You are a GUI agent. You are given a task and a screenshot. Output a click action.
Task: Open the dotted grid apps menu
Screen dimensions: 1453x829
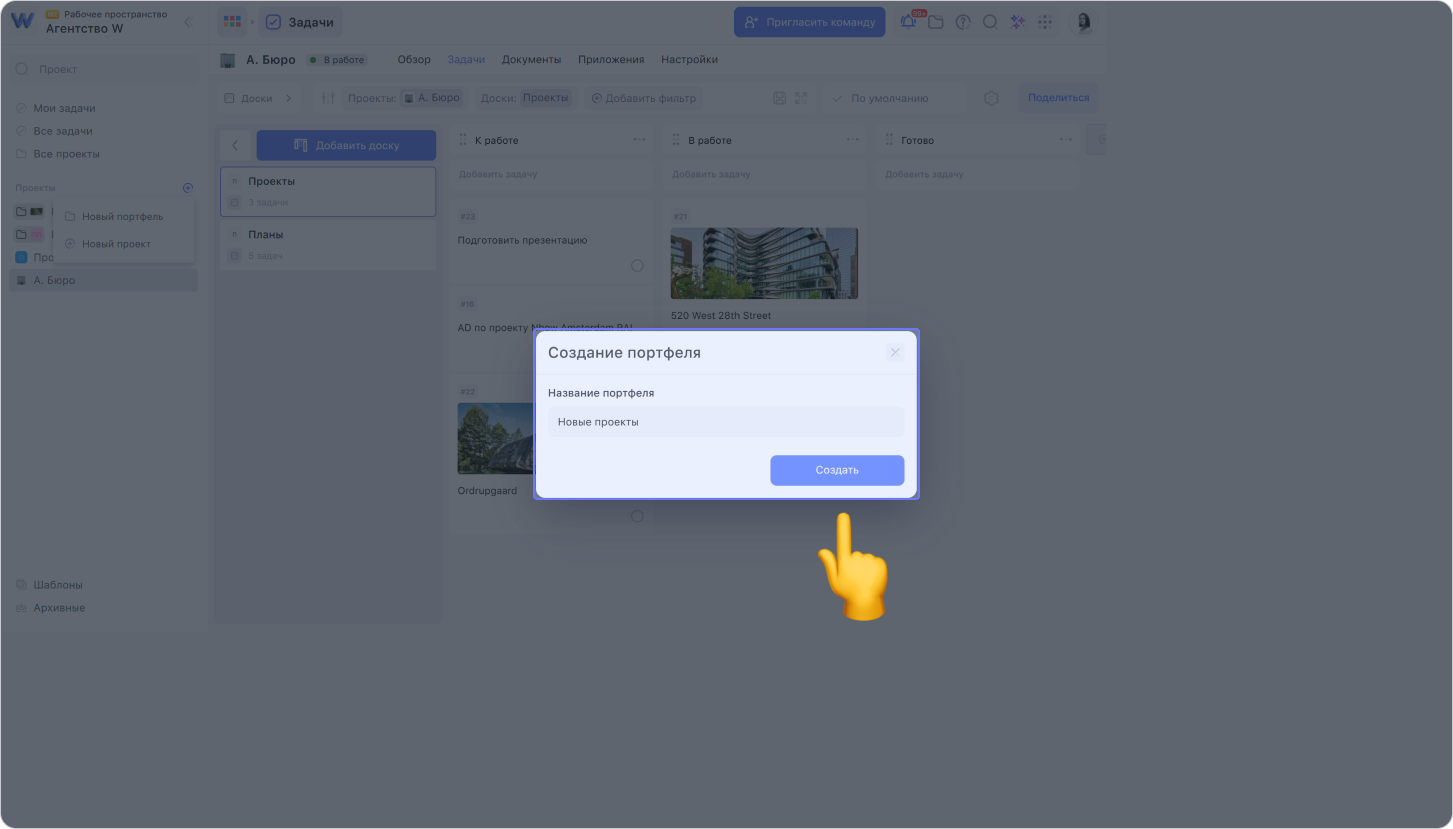point(1045,22)
